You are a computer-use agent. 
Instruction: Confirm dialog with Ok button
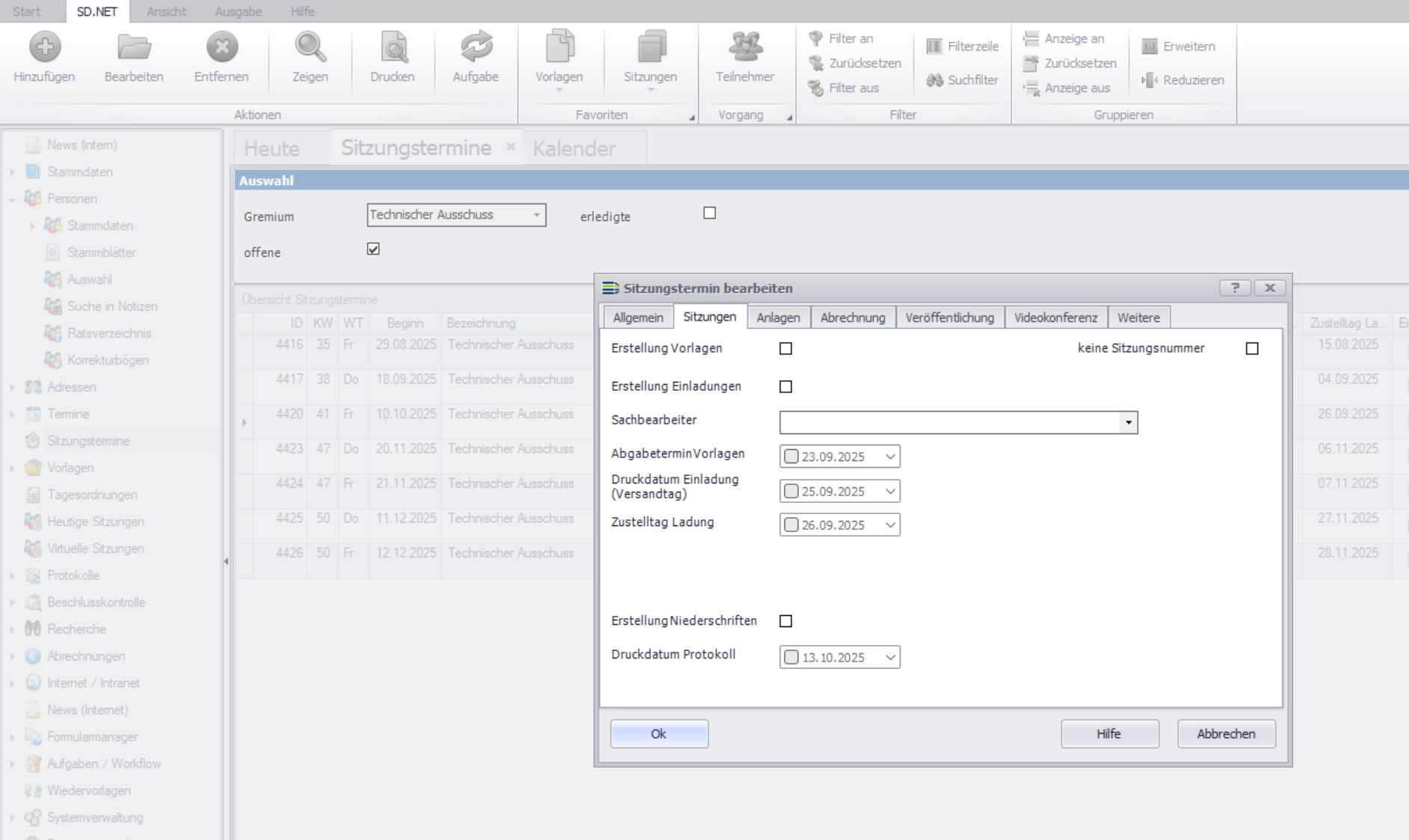[x=659, y=734]
